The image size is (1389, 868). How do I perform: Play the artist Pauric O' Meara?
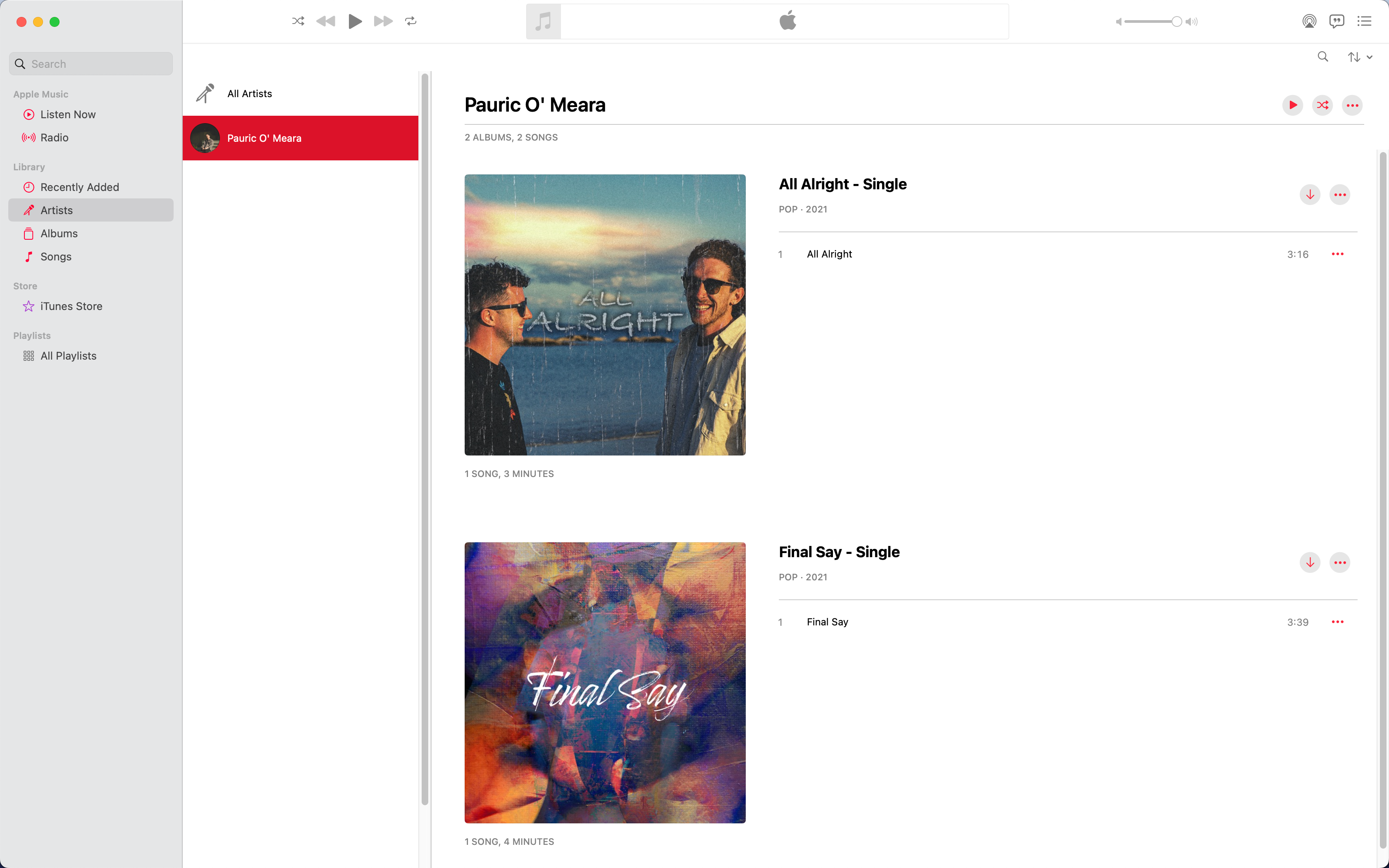coord(1293,105)
